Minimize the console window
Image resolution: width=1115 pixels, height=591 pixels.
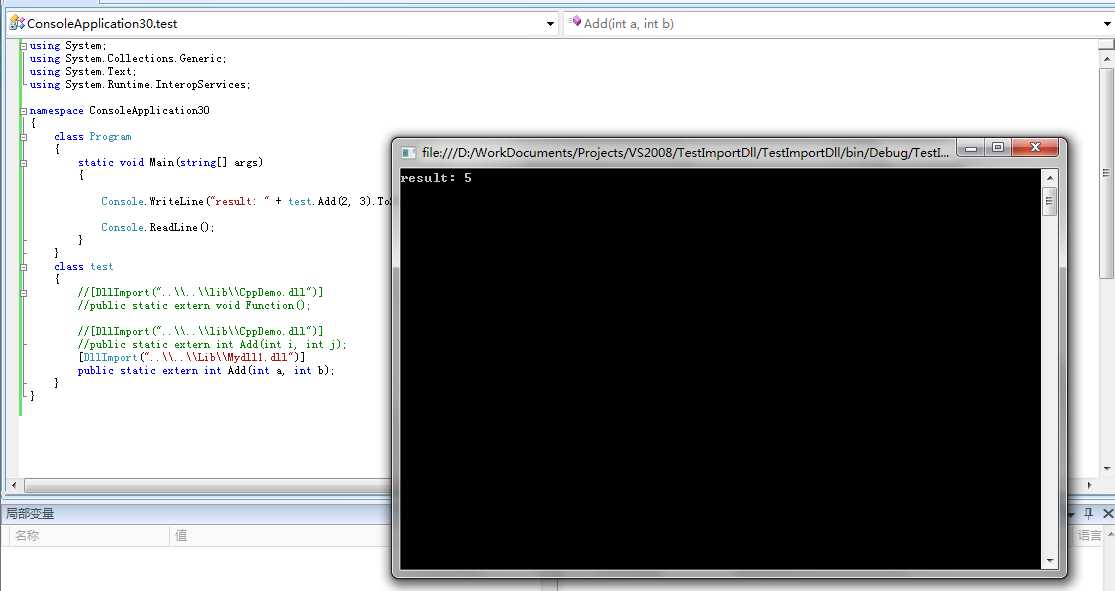(971, 148)
